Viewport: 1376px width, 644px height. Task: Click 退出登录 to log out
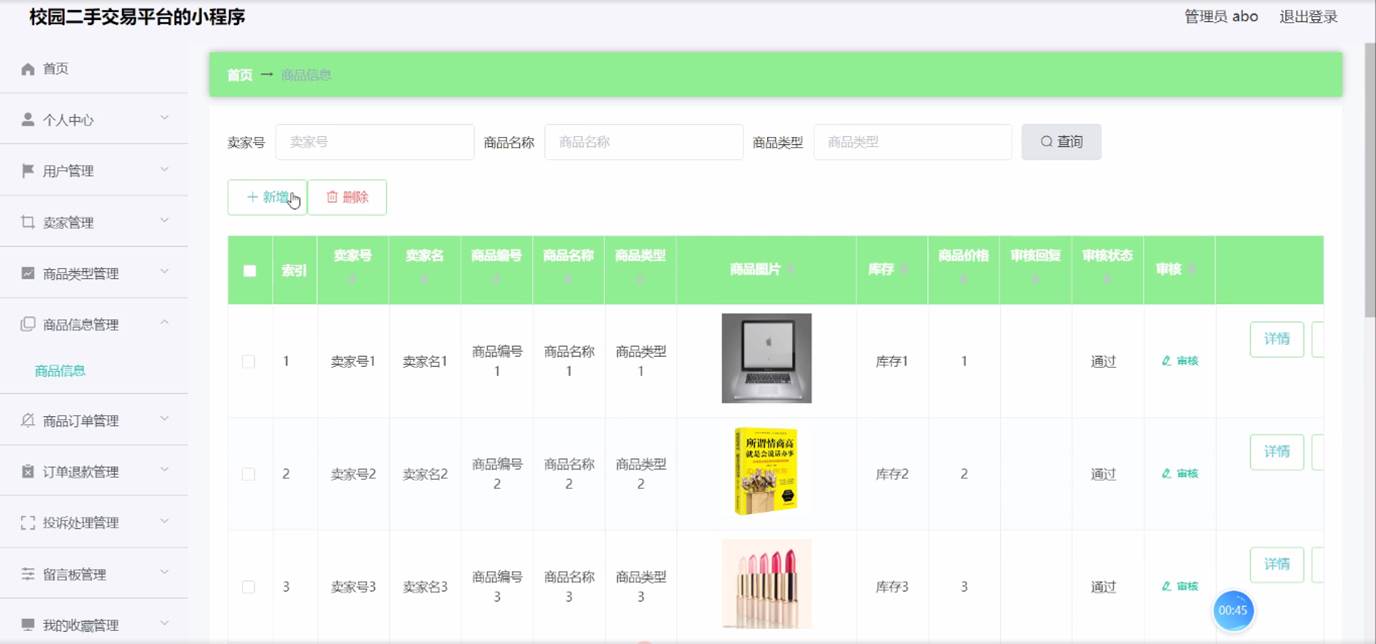1308,17
